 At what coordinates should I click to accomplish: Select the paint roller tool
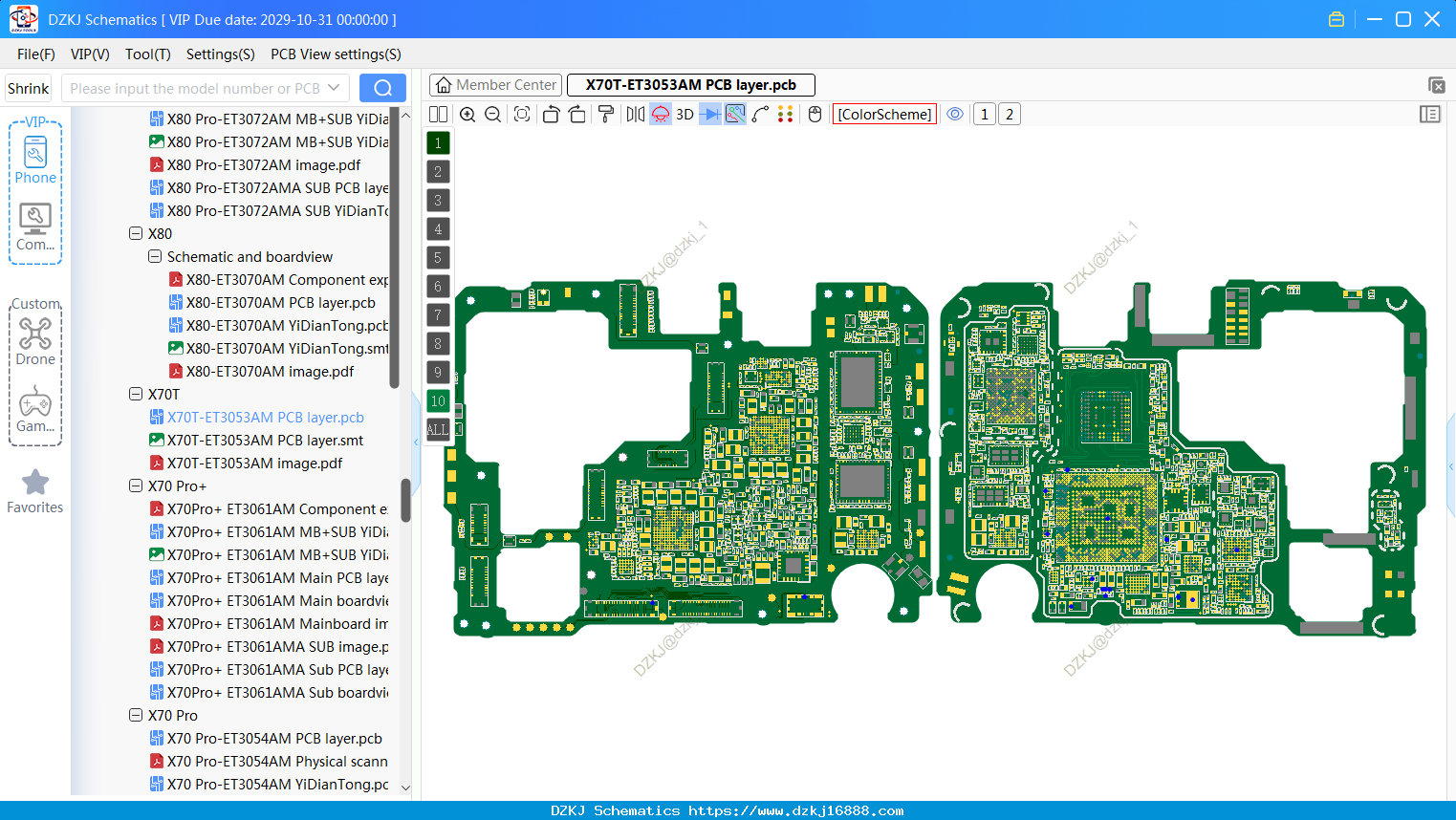click(606, 115)
